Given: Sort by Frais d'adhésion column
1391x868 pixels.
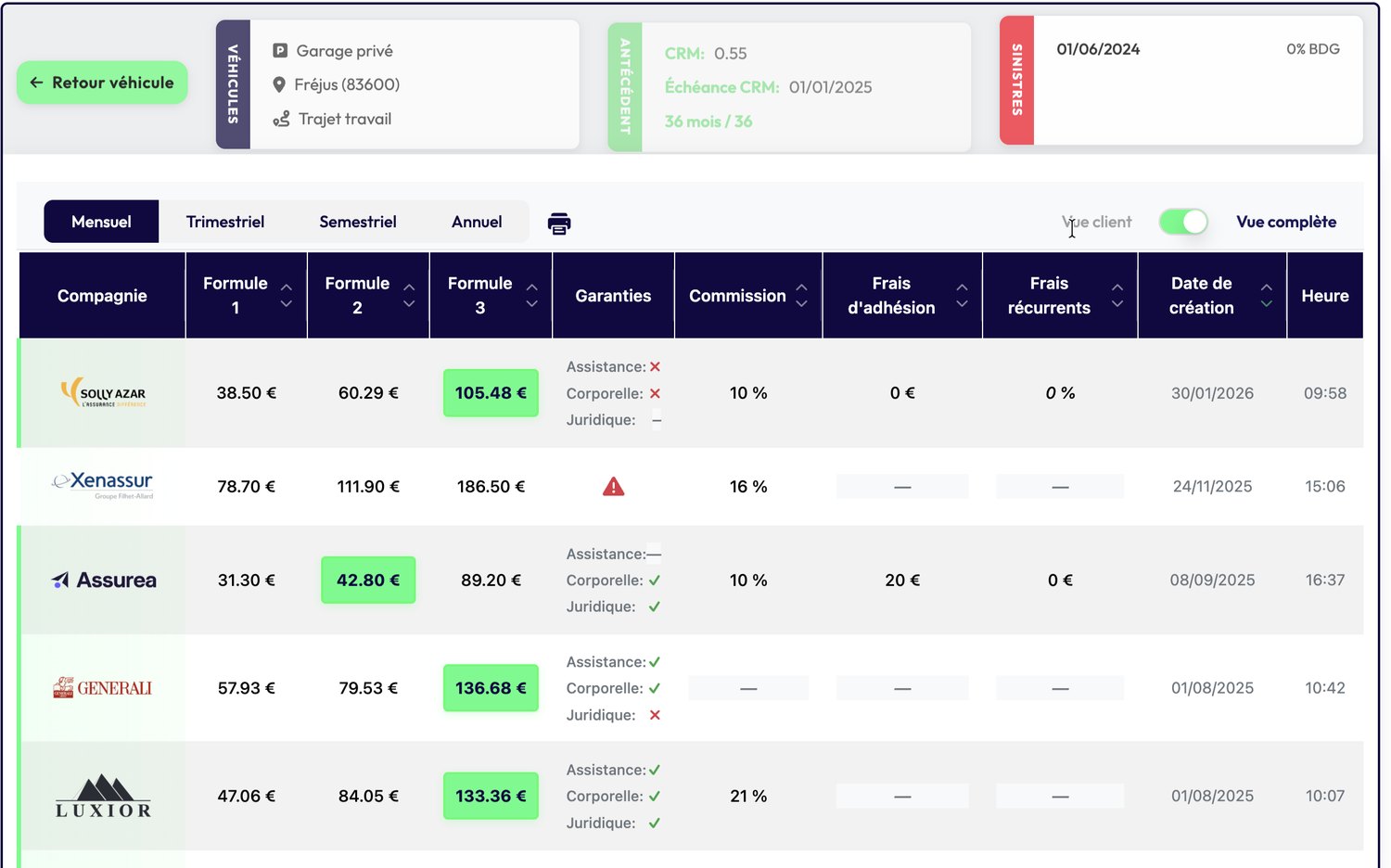Looking at the screenshot, I should (963, 296).
